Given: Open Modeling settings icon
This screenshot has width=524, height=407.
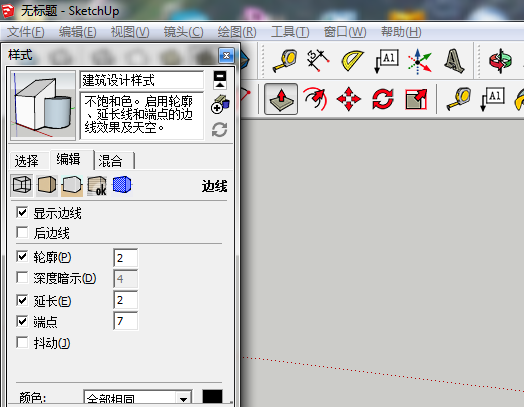Looking at the screenshot, I should coord(122,185).
